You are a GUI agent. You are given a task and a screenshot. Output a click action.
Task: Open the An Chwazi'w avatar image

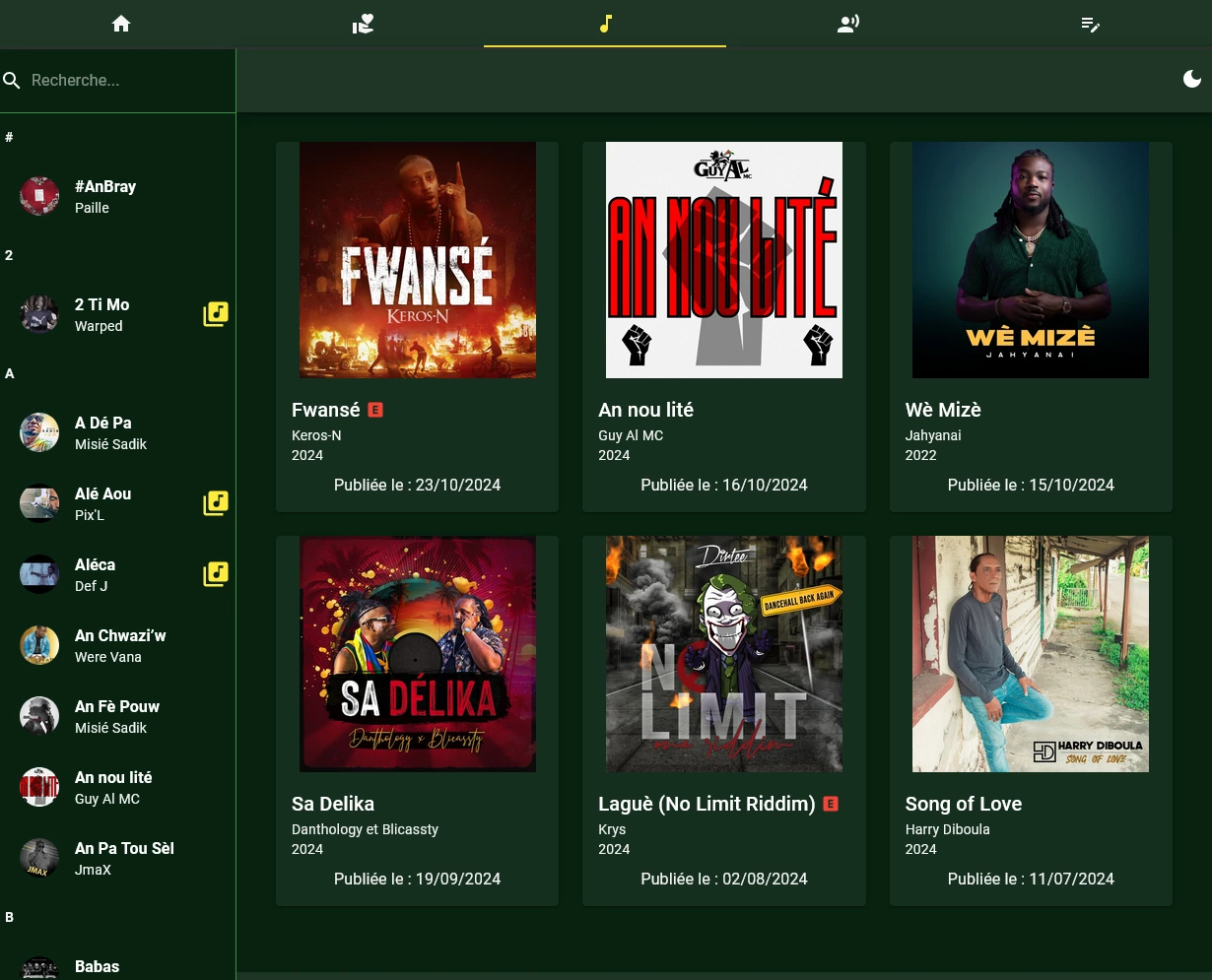tap(39, 645)
